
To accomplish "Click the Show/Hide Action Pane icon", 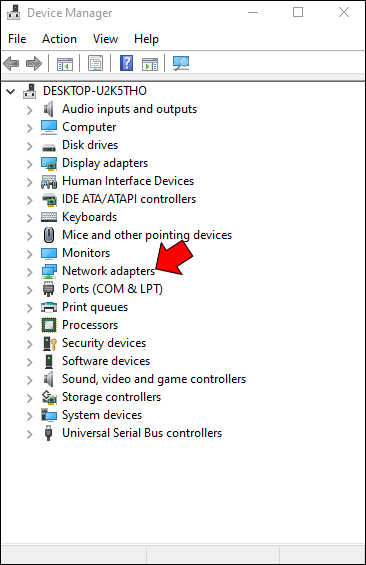I will 150,64.
